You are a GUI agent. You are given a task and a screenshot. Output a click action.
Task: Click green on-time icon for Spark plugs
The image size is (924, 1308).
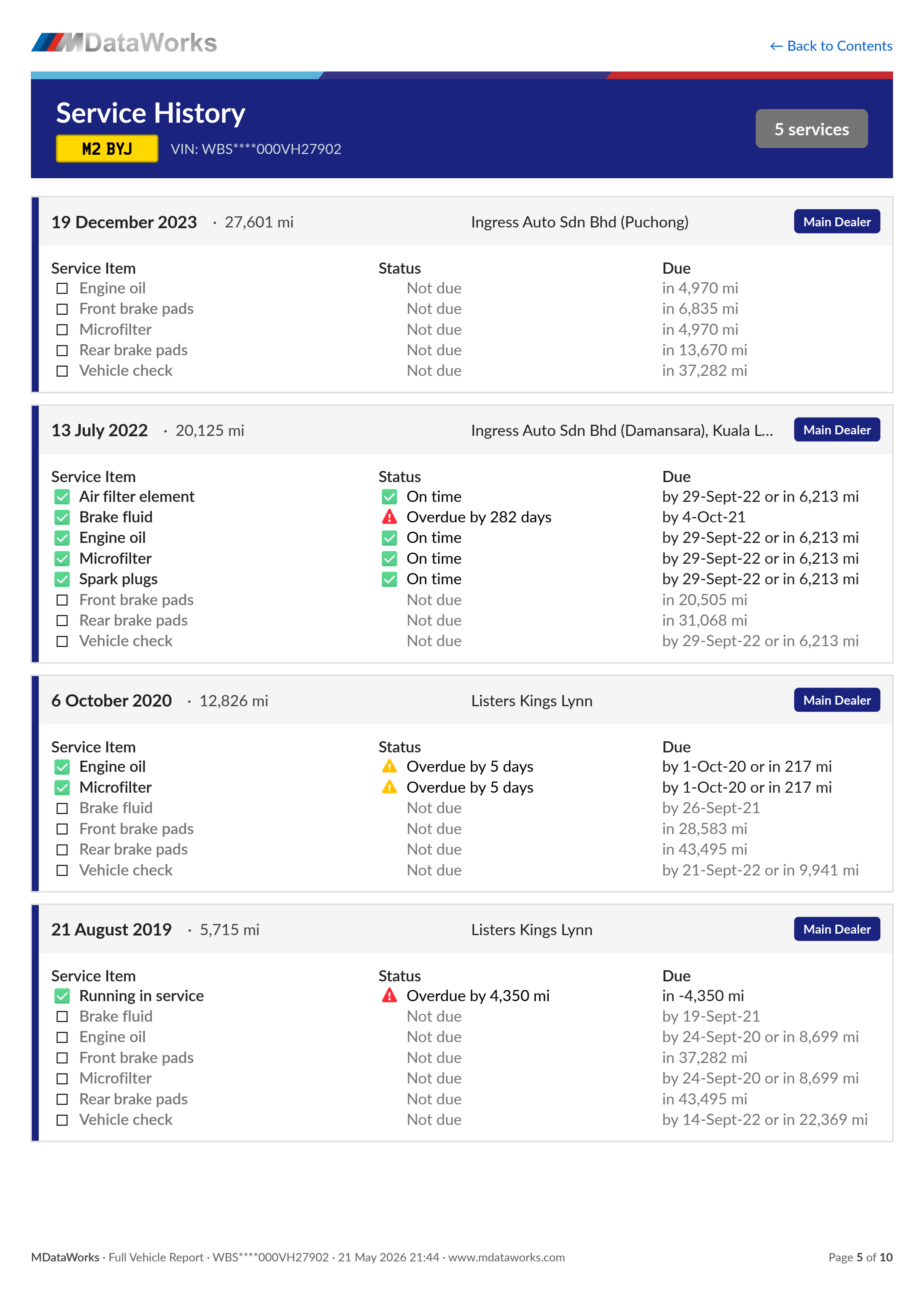click(x=390, y=579)
